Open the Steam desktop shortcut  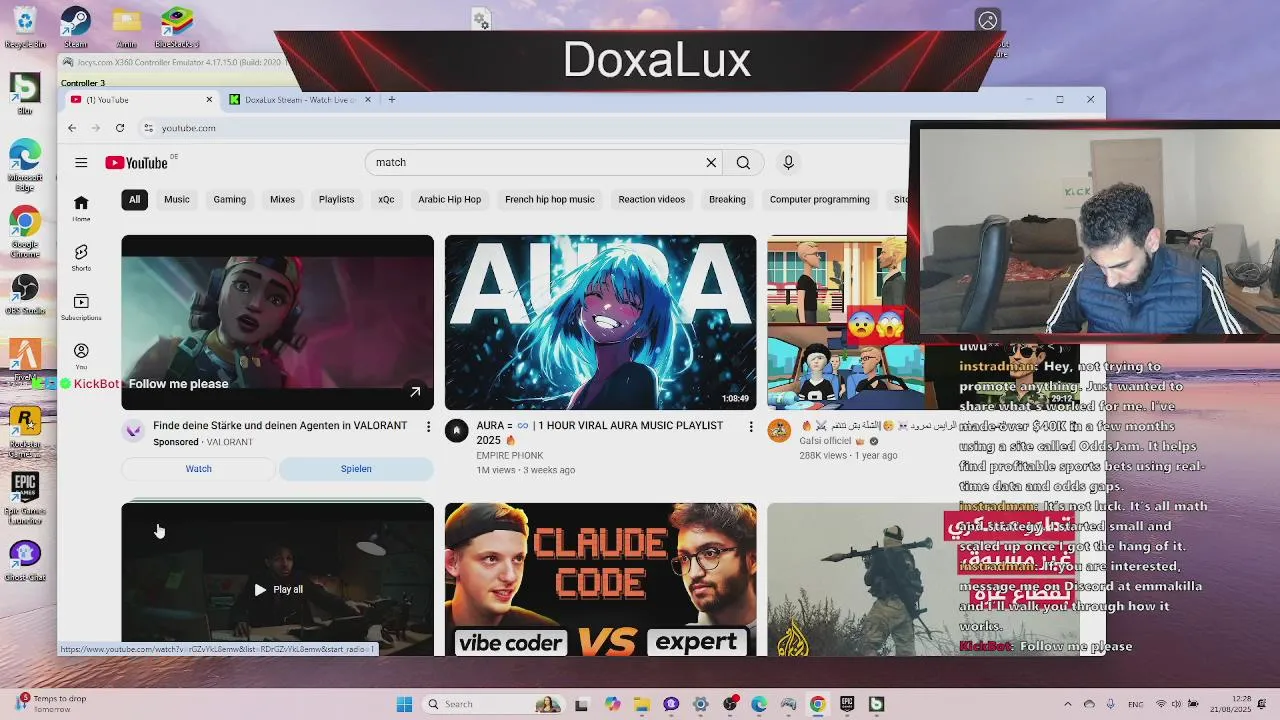(x=76, y=27)
